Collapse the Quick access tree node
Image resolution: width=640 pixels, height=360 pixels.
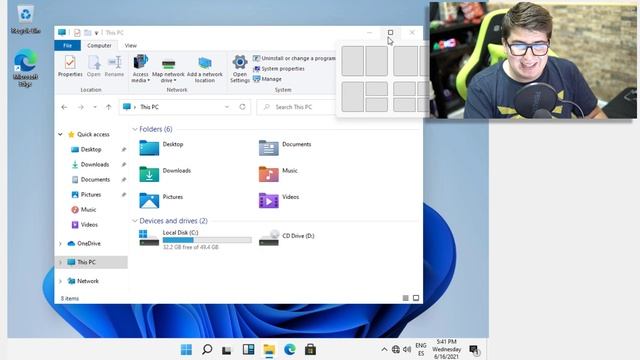tap(60, 134)
